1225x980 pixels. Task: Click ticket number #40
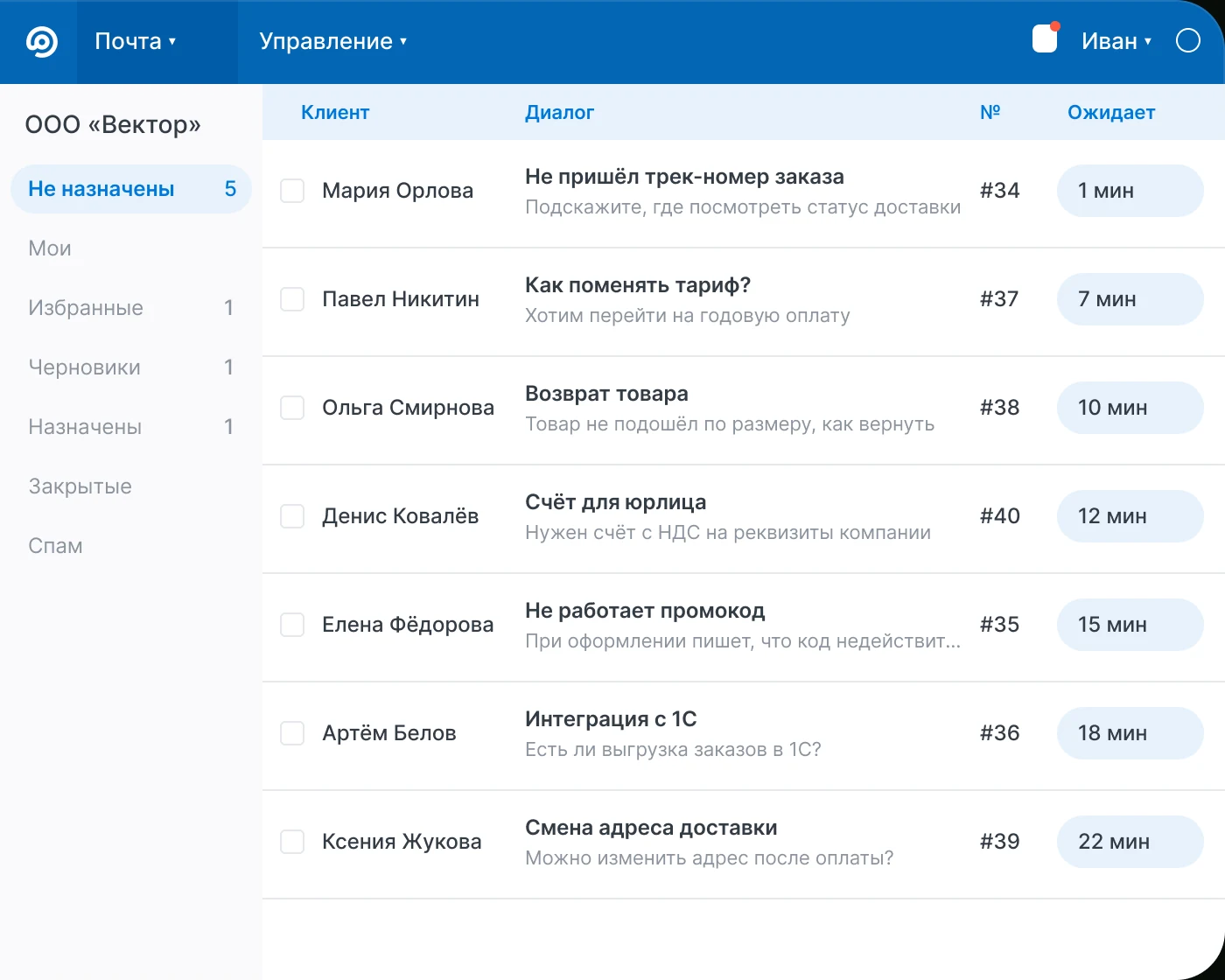pyautogui.click(x=999, y=516)
